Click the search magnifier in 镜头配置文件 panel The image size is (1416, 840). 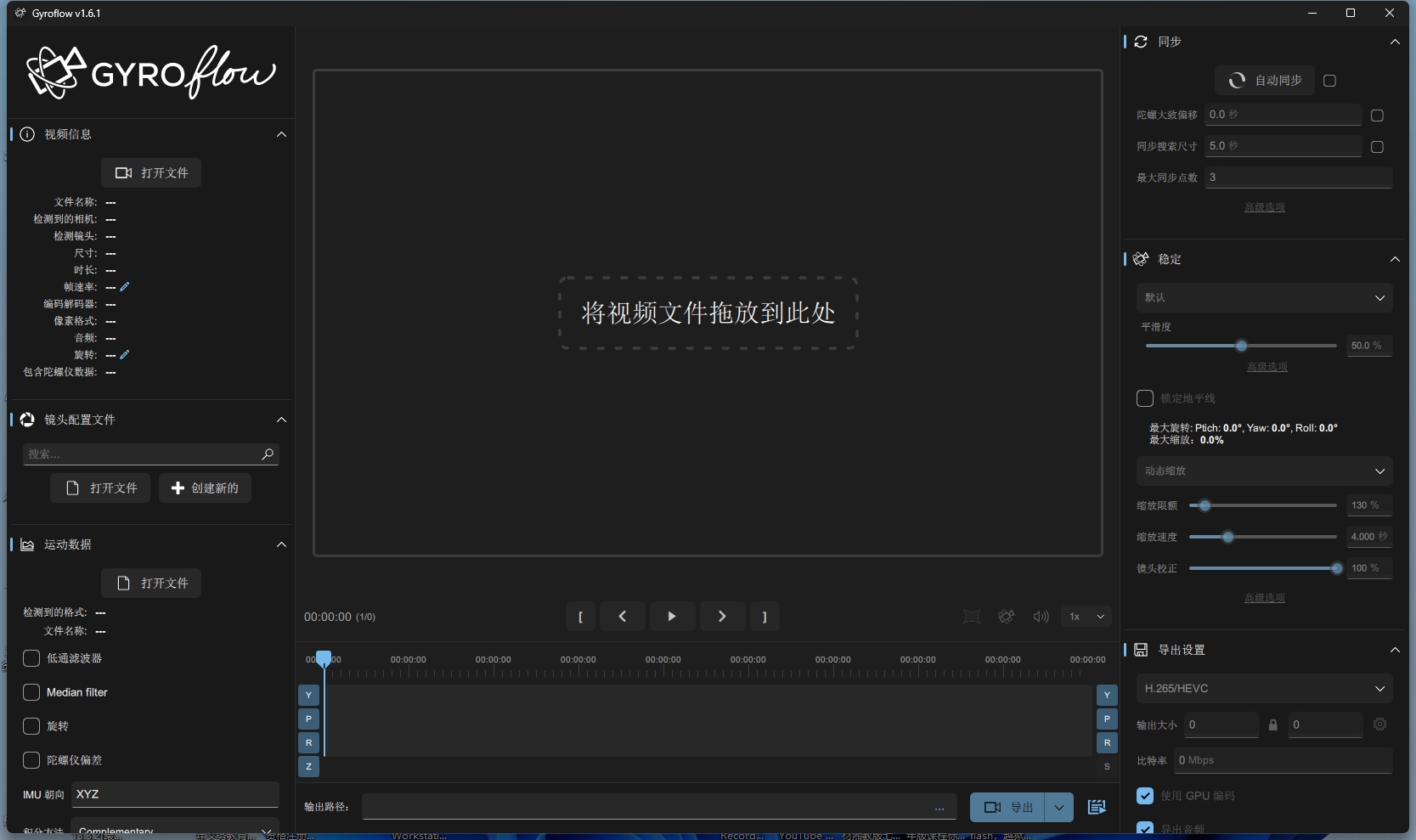[x=267, y=454]
